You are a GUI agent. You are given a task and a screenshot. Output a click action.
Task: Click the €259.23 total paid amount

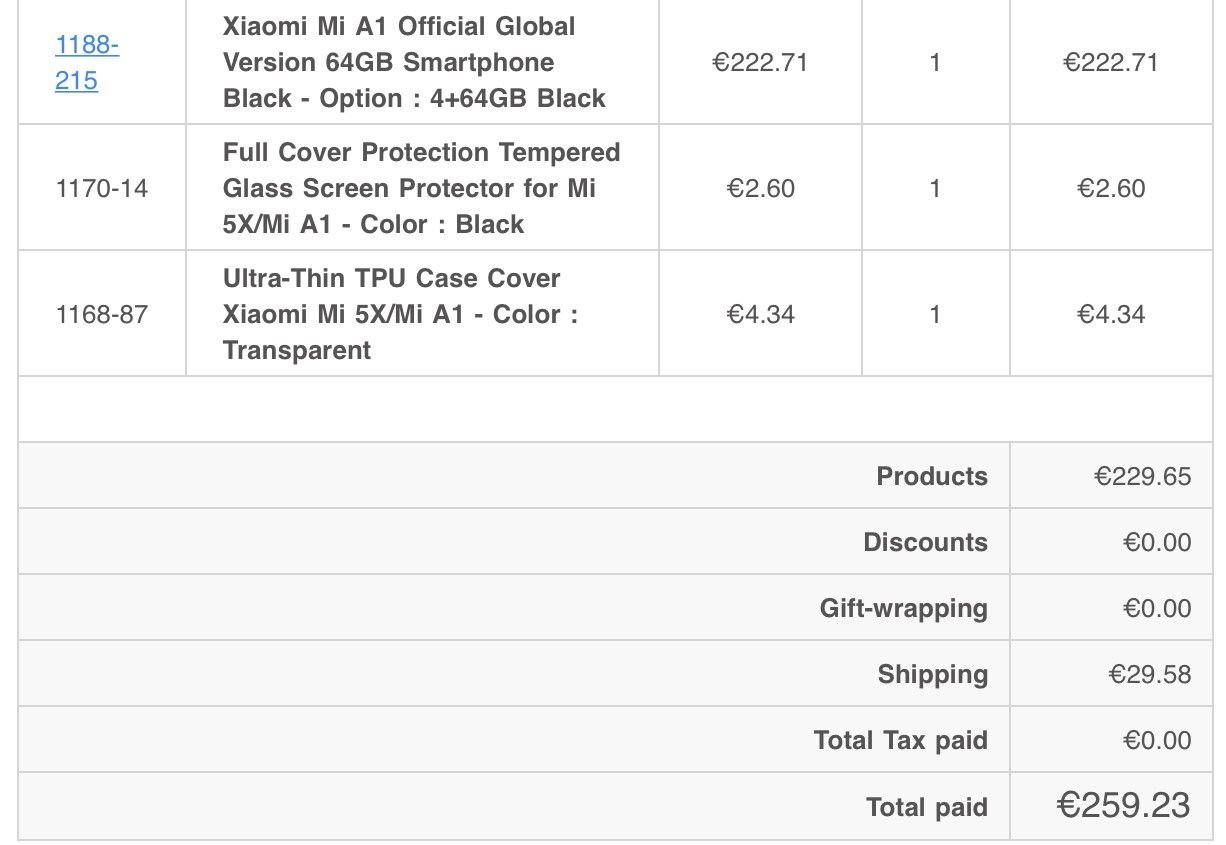[x=1124, y=805]
